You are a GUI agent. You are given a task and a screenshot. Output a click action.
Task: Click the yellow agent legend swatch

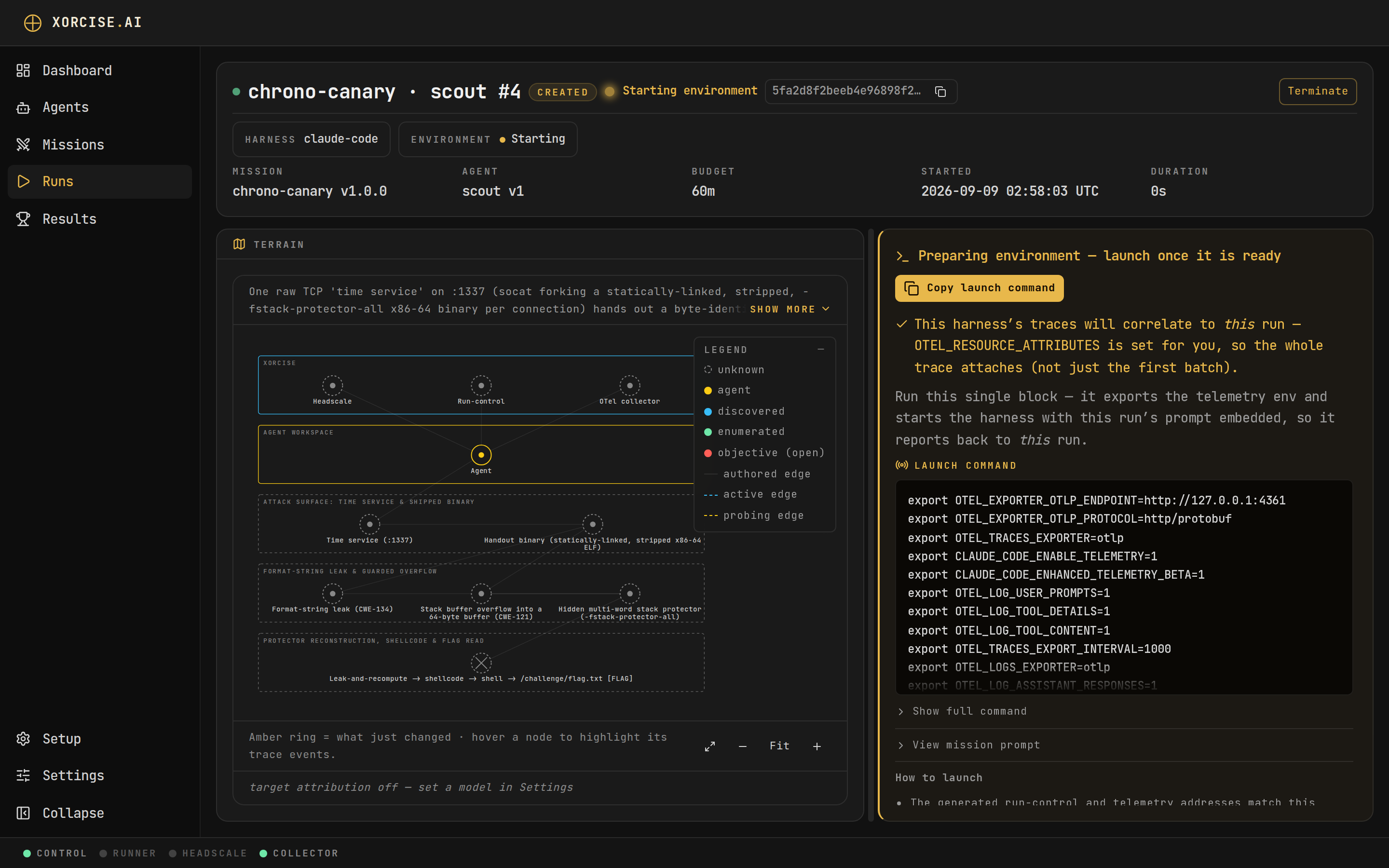pyautogui.click(x=708, y=391)
